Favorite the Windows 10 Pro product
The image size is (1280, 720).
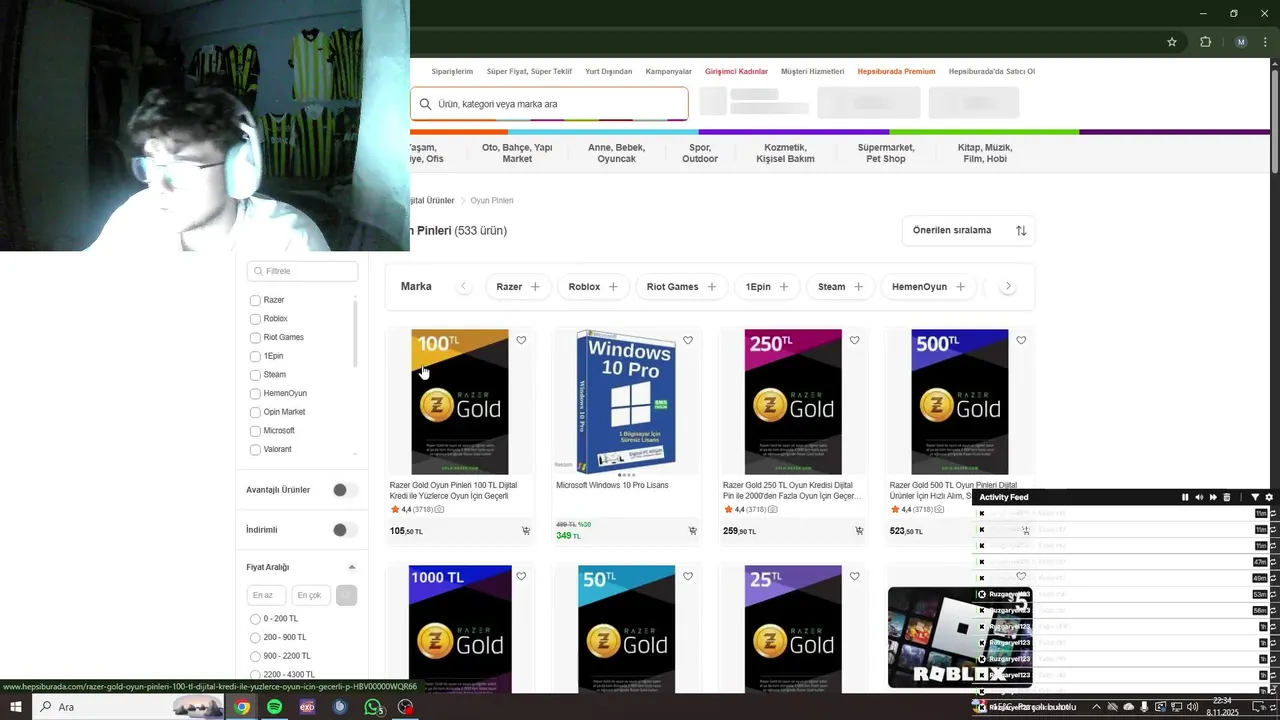click(x=688, y=340)
